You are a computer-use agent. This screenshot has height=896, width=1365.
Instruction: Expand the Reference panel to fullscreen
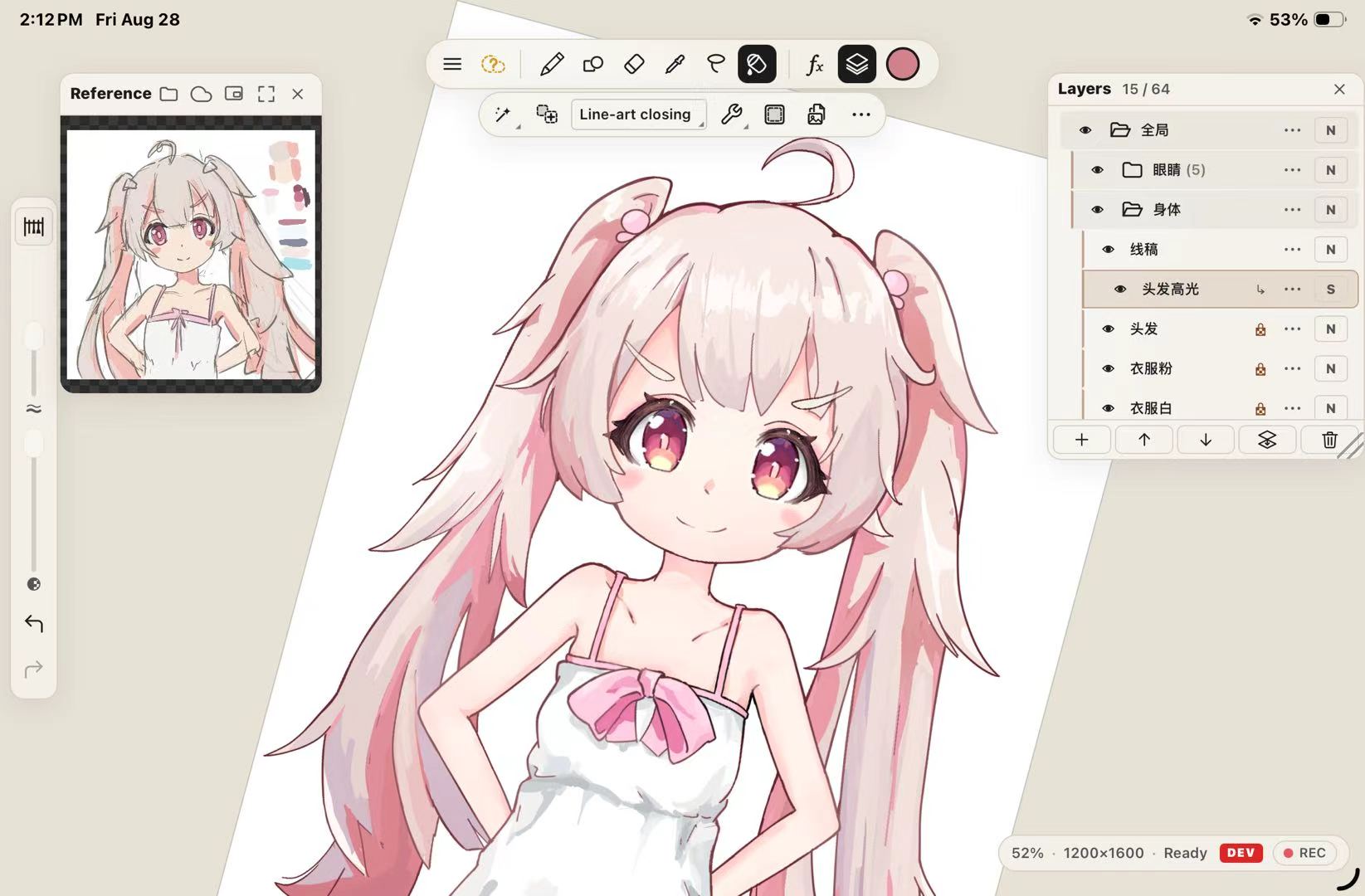(x=266, y=94)
